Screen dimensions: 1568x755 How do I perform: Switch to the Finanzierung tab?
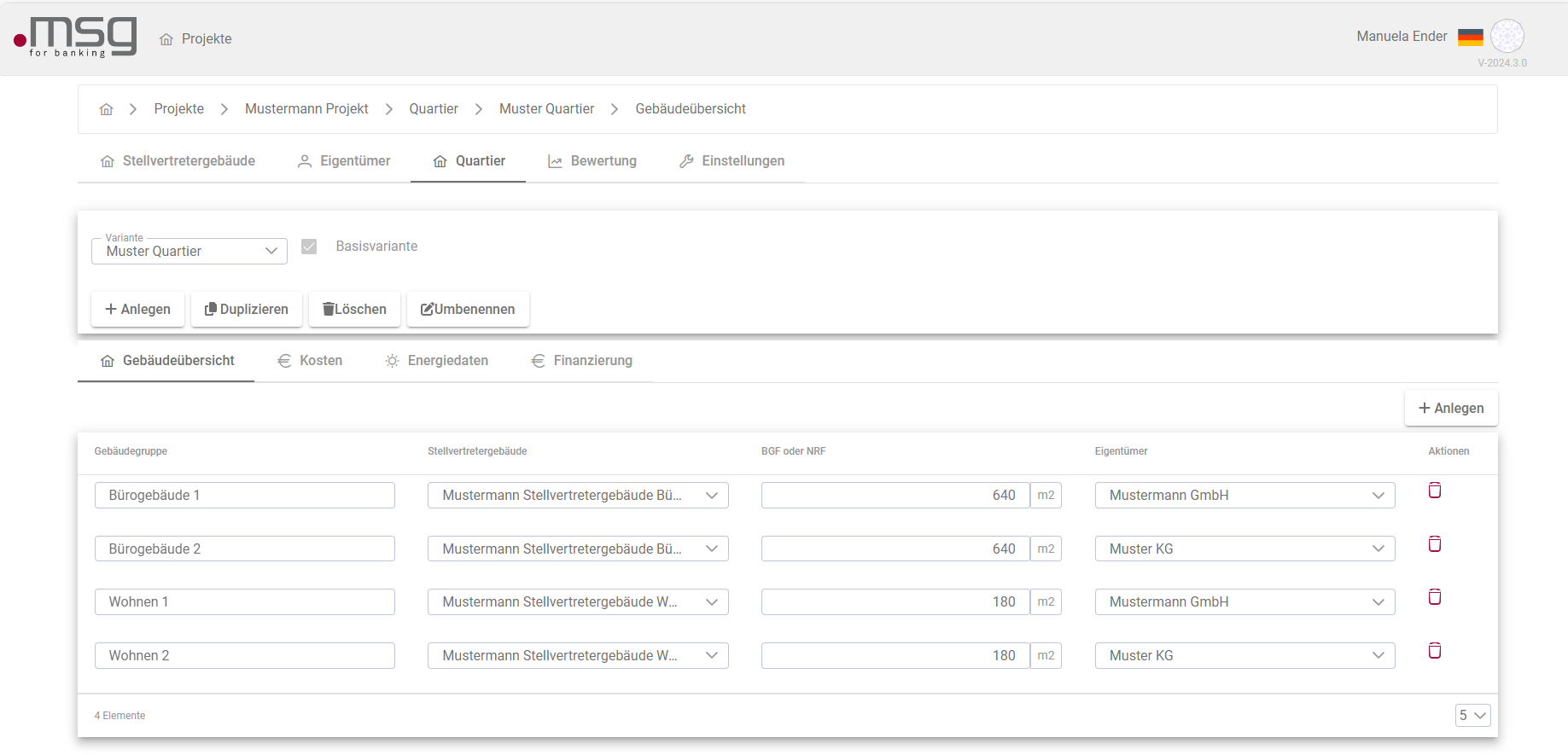point(581,361)
